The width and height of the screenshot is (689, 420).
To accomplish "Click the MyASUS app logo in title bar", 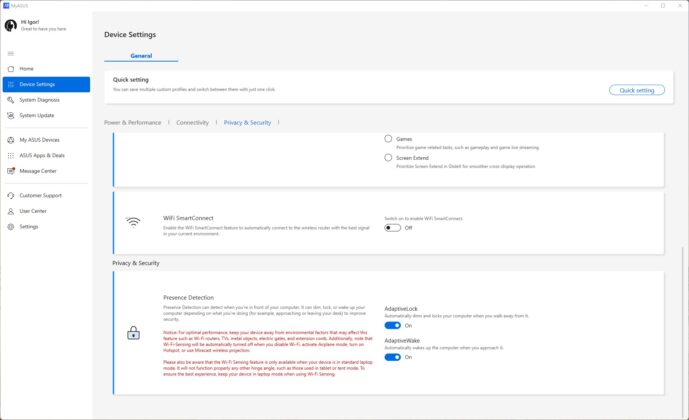I will point(6,6).
